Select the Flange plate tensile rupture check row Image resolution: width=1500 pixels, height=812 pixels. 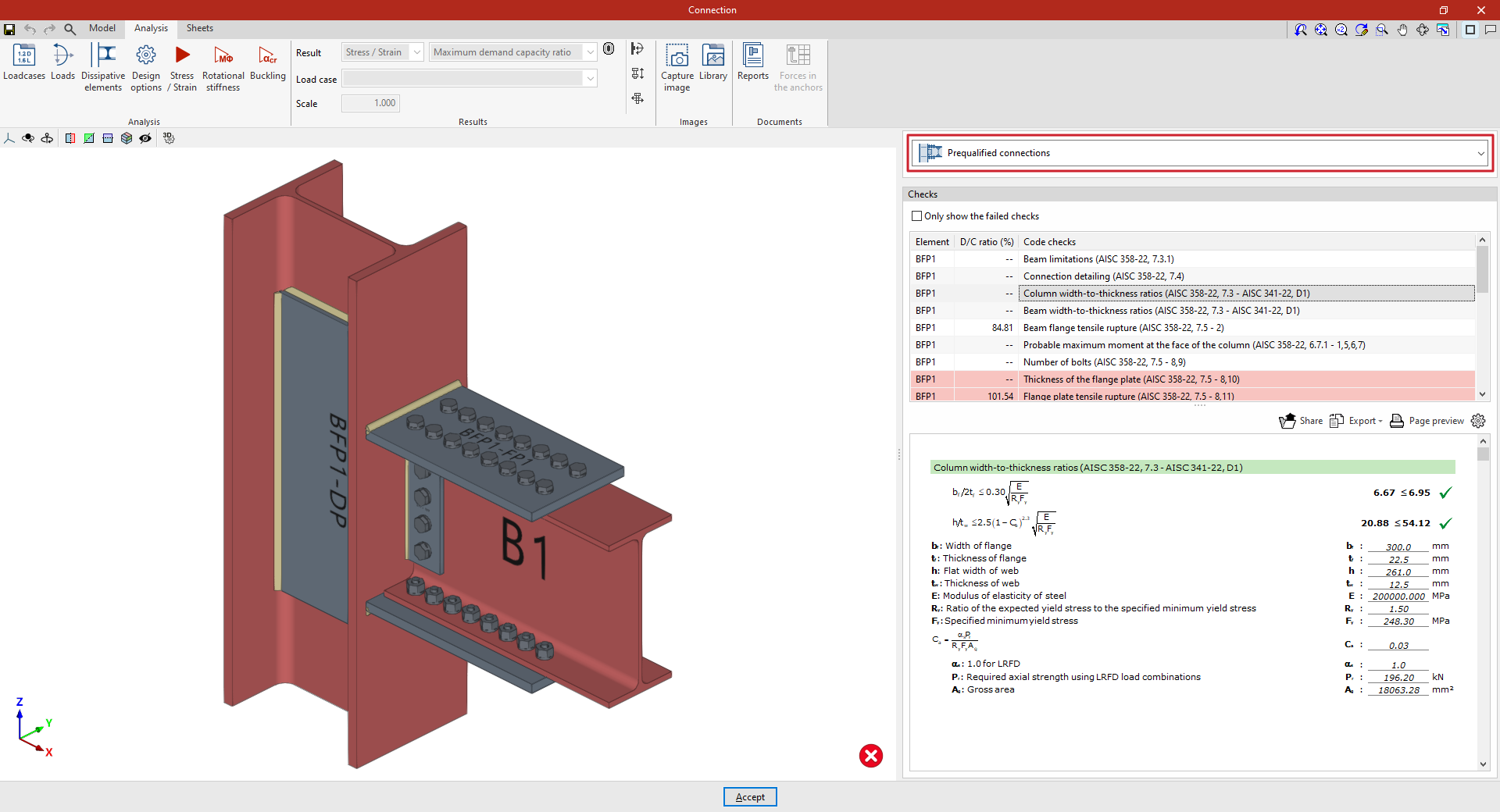coord(1128,397)
